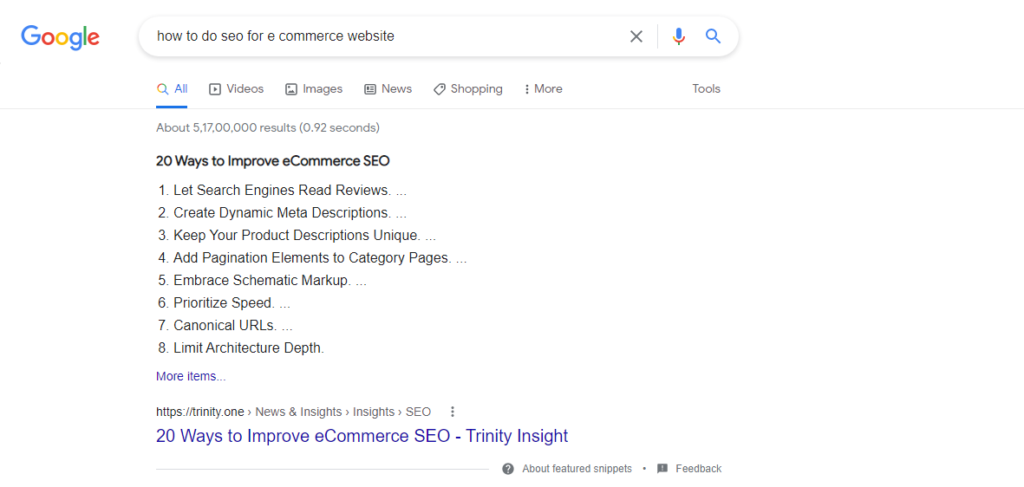Open the Images tab
Viewport: 1024px width, 487px height.
coord(314,89)
